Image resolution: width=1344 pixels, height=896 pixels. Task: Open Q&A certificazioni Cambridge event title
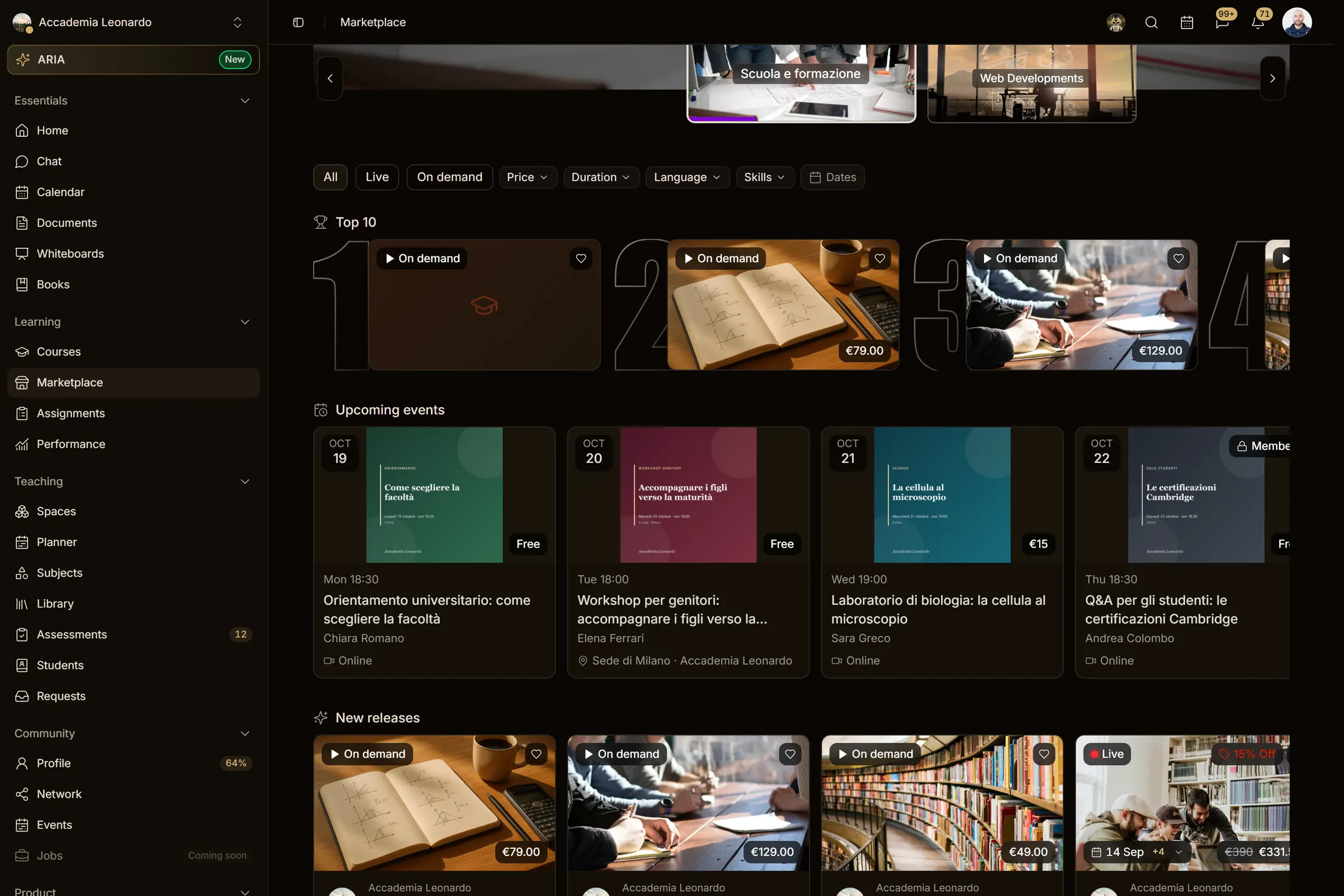tap(1161, 609)
